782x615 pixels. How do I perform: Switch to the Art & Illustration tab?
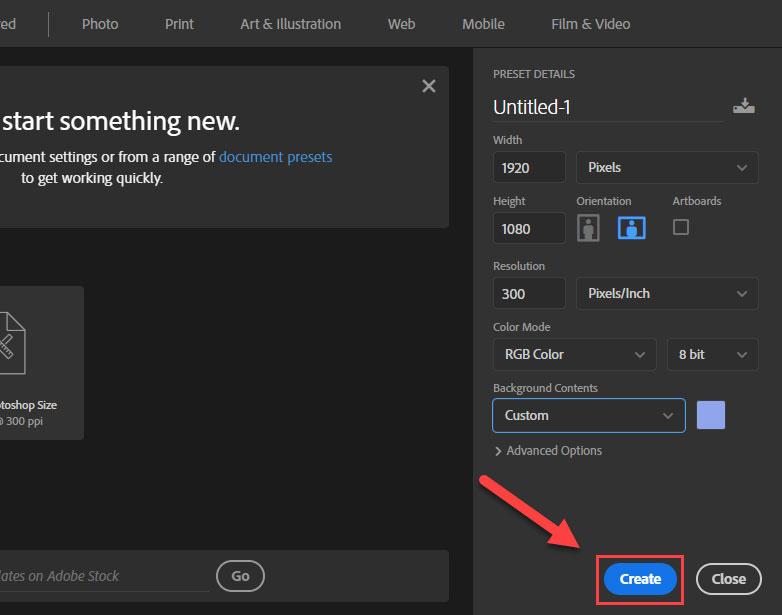point(290,24)
